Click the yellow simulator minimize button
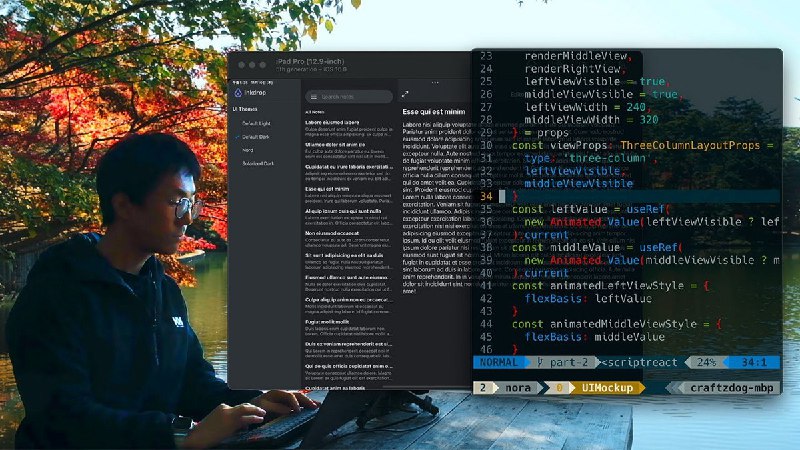Screen dimensions: 800x450 pos(251,63)
